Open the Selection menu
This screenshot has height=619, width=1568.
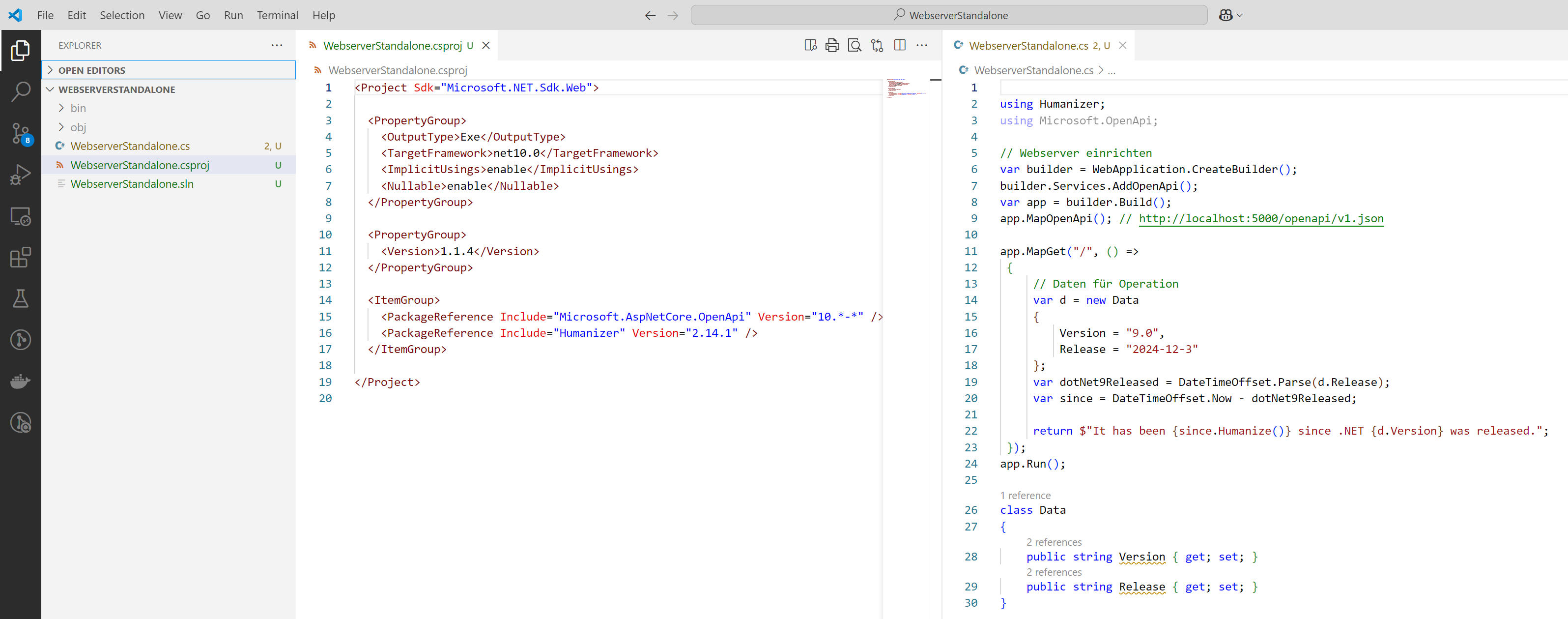point(122,15)
